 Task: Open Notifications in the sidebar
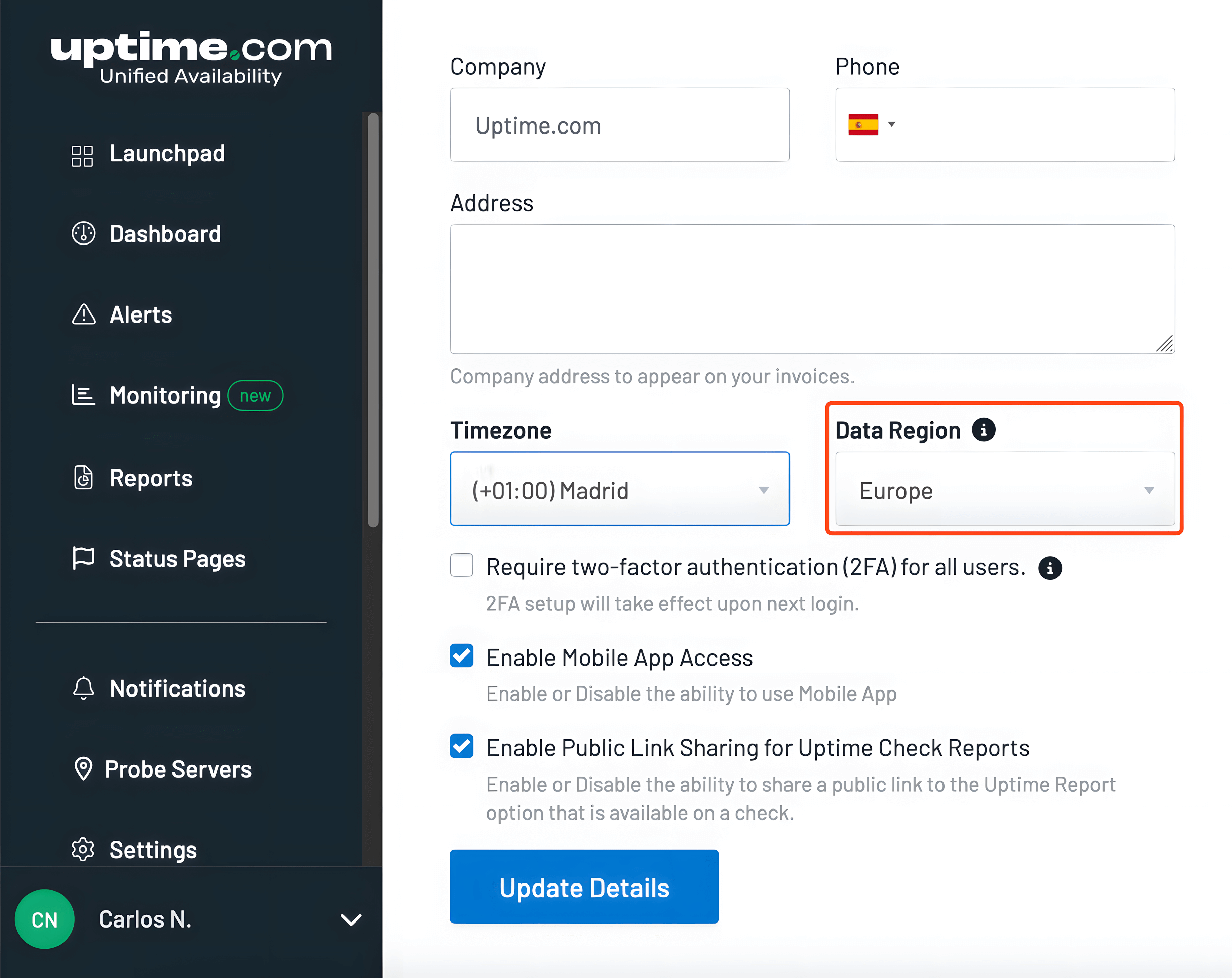[178, 688]
